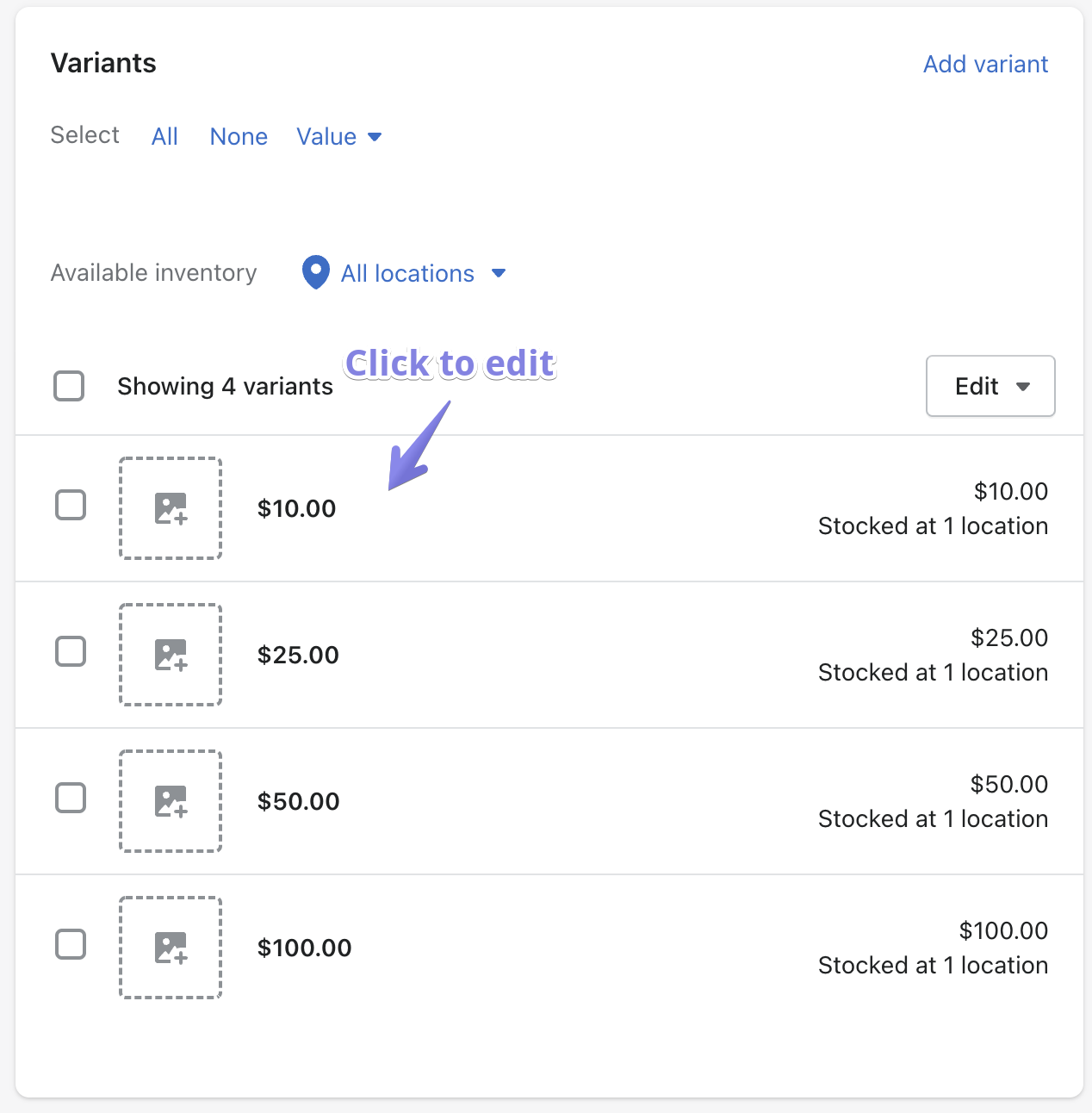
Task: Open the $10.00 variant title to edit
Action: click(296, 508)
